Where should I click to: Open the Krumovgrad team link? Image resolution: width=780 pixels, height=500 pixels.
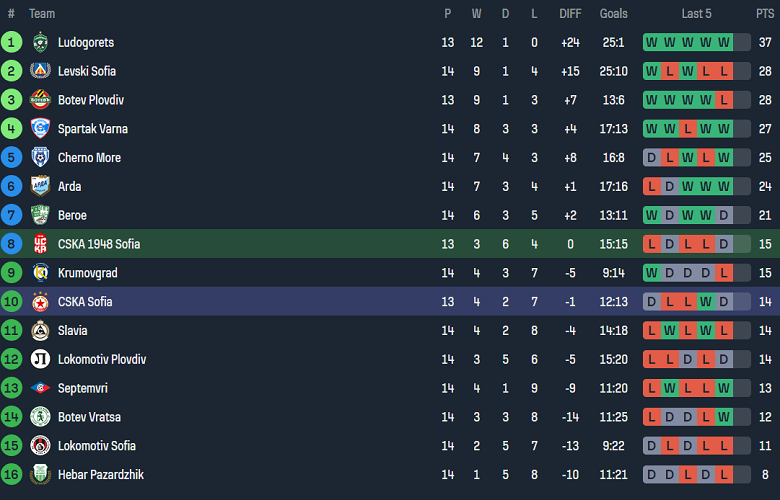pyautogui.click(x=88, y=273)
